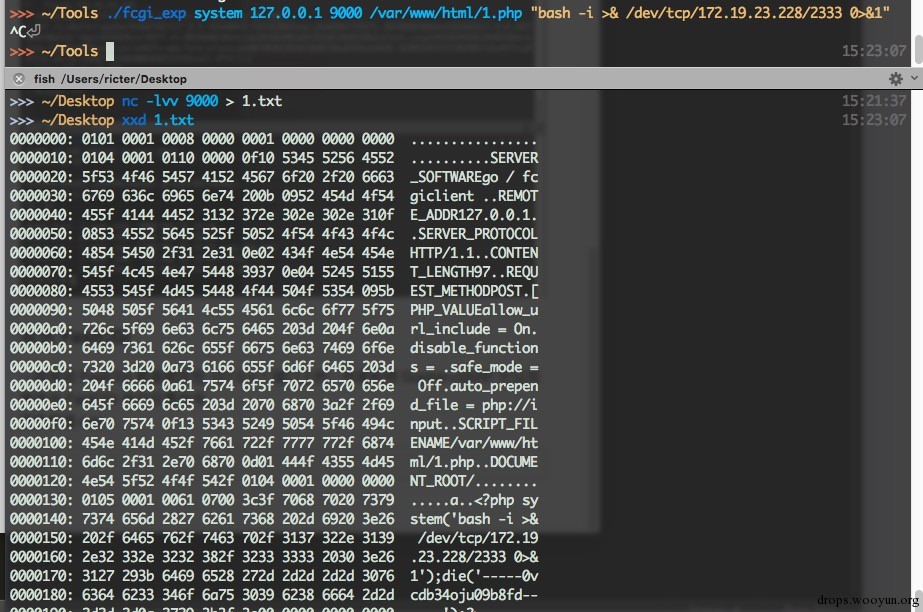Screen dimensions: 923x612
Task: Click hex offset label 0000010:
Action: pos(41,158)
